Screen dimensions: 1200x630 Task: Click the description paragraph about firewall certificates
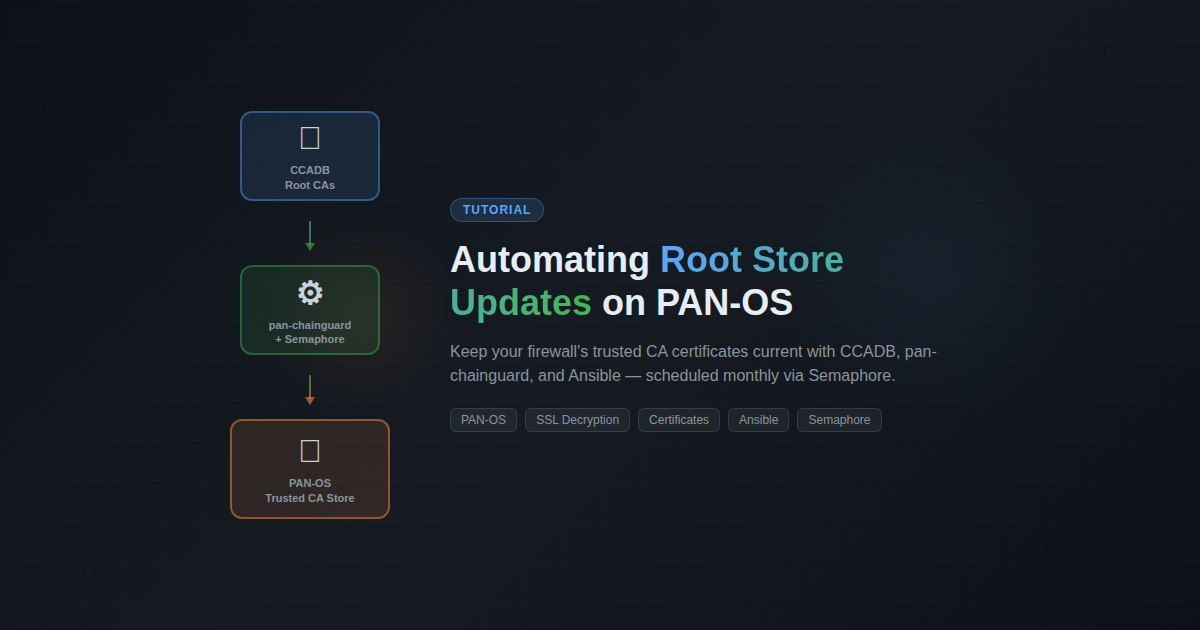click(692, 364)
